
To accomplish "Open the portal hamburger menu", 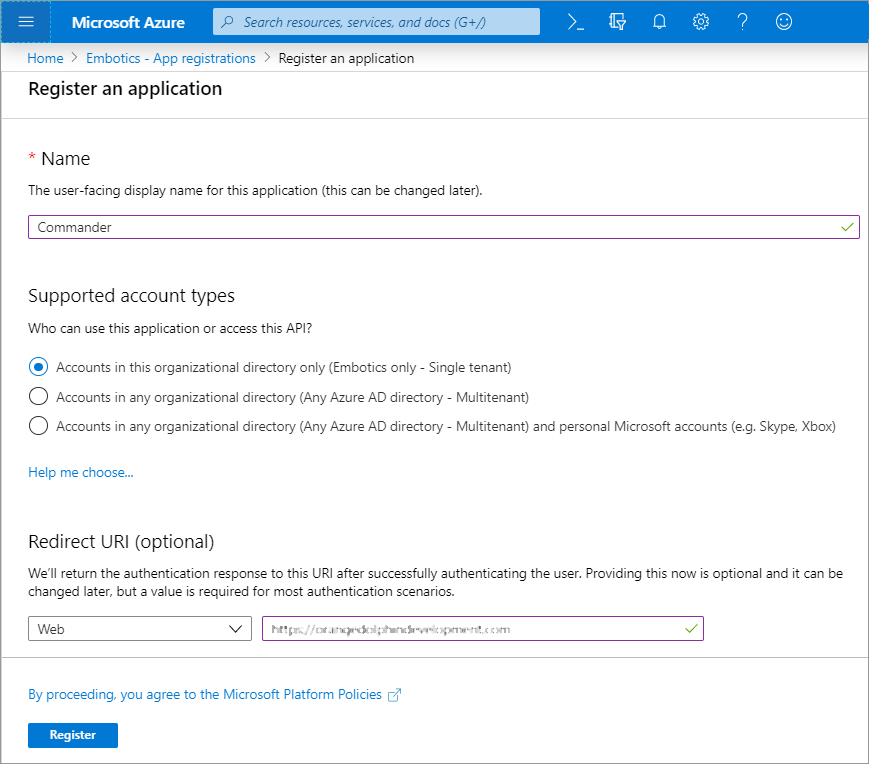I will click(26, 22).
